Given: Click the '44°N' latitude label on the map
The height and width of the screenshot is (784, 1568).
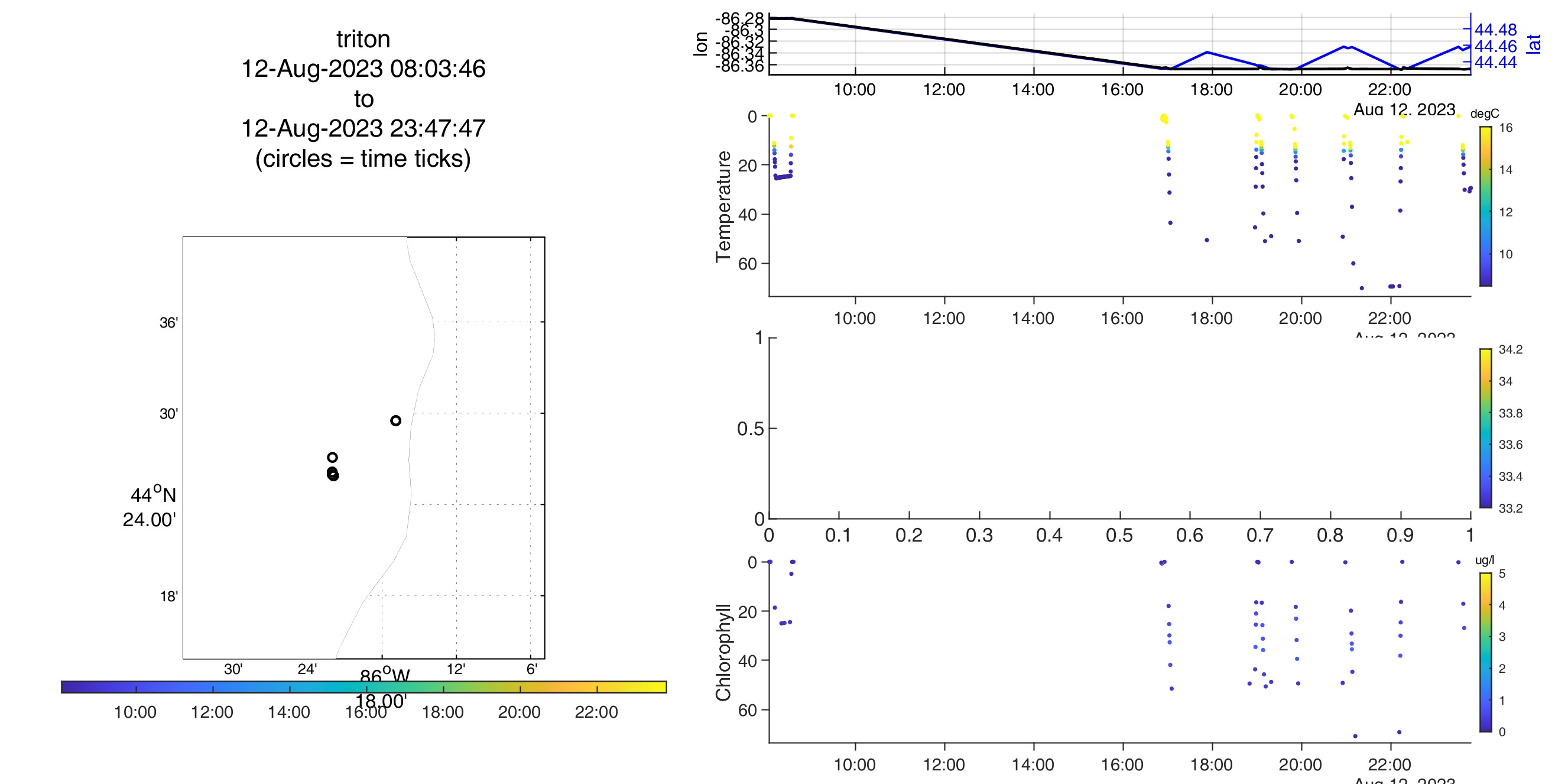Looking at the screenshot, I should pyautogui.click(x=153, y=494).
